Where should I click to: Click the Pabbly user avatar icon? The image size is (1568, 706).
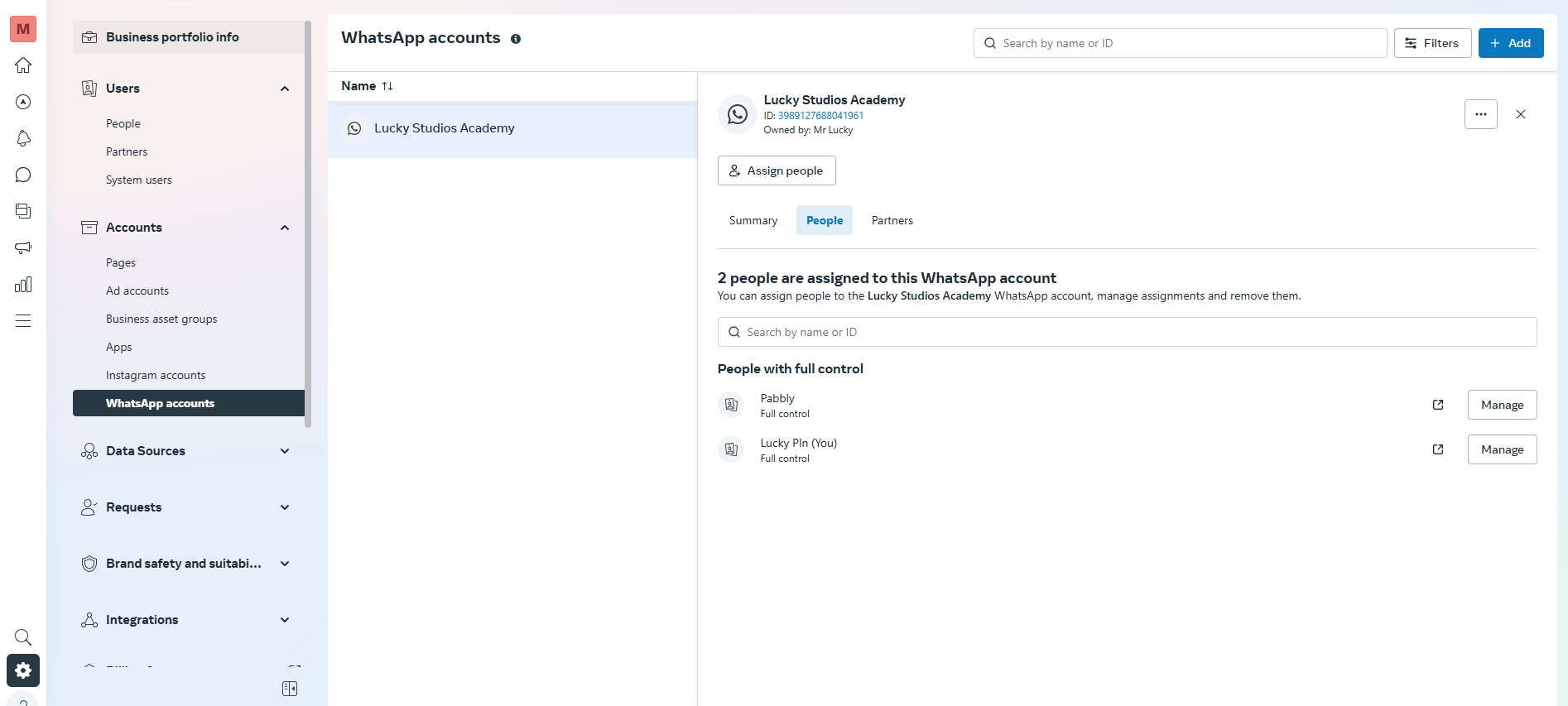[731, 405]
